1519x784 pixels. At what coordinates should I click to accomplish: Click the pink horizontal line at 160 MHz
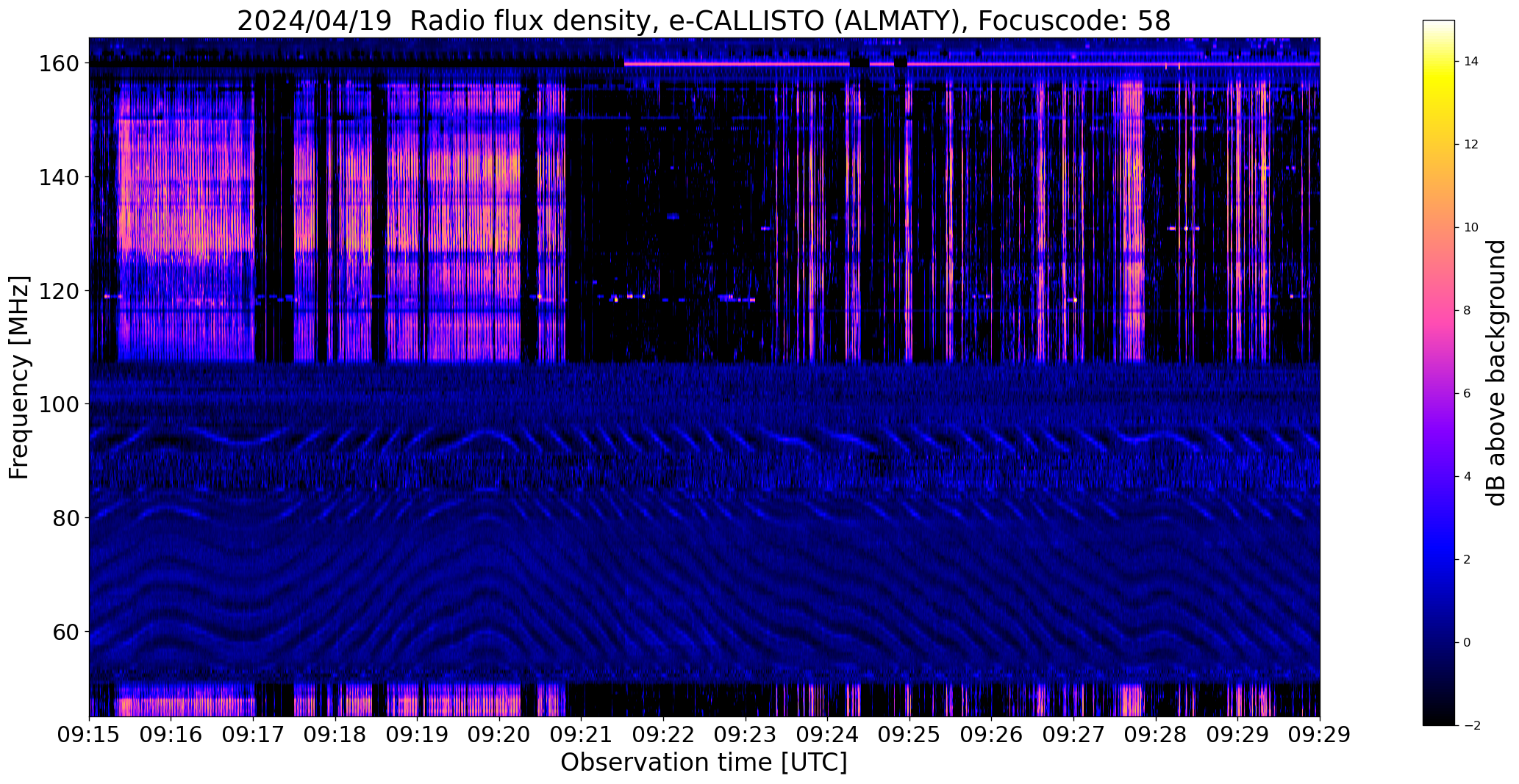point(972,64)
